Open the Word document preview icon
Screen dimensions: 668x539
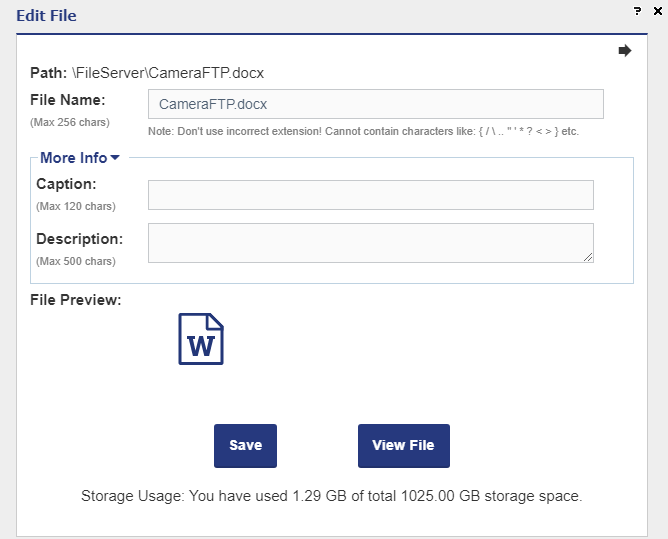(200, 339)
